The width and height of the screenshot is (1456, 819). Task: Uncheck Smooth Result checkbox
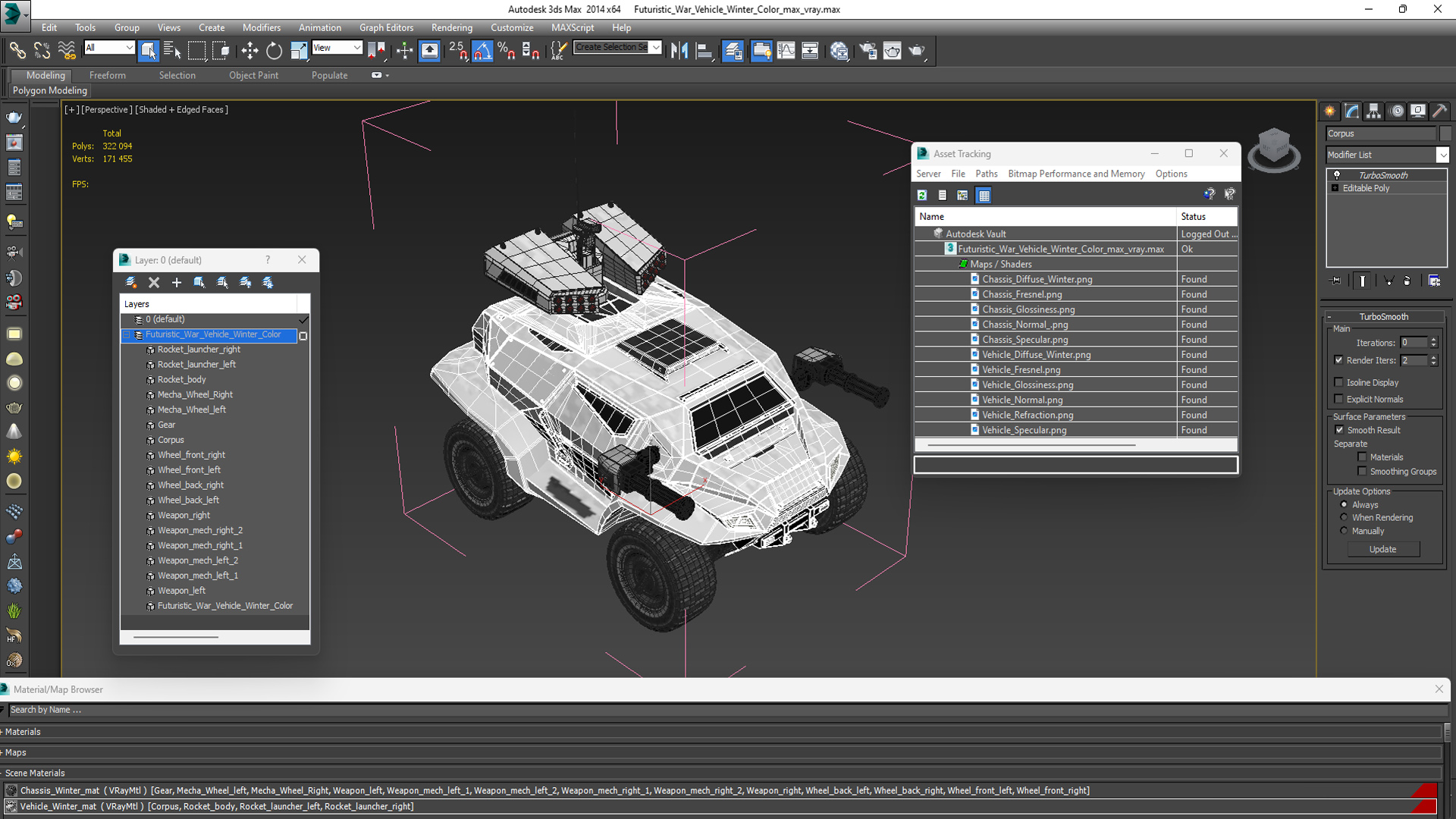(x=1339, y=430)
